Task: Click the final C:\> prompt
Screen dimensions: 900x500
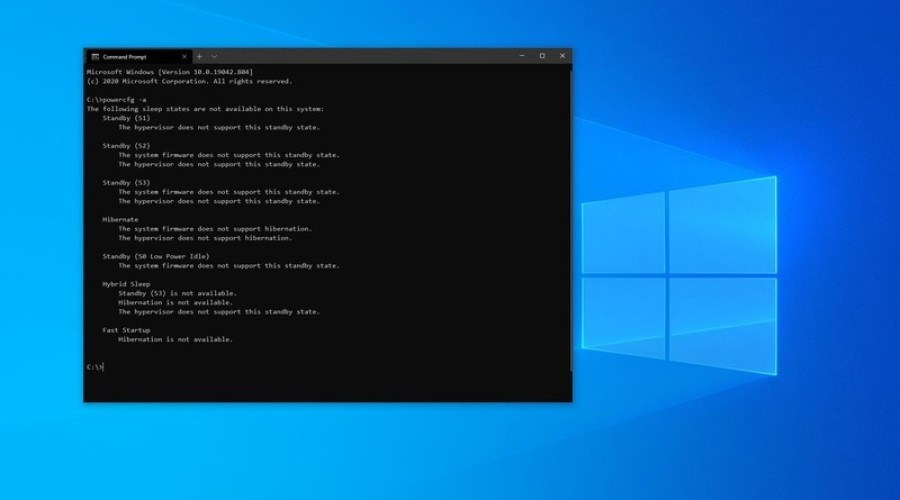Action: pyautogui.click(x=95, y=367)
